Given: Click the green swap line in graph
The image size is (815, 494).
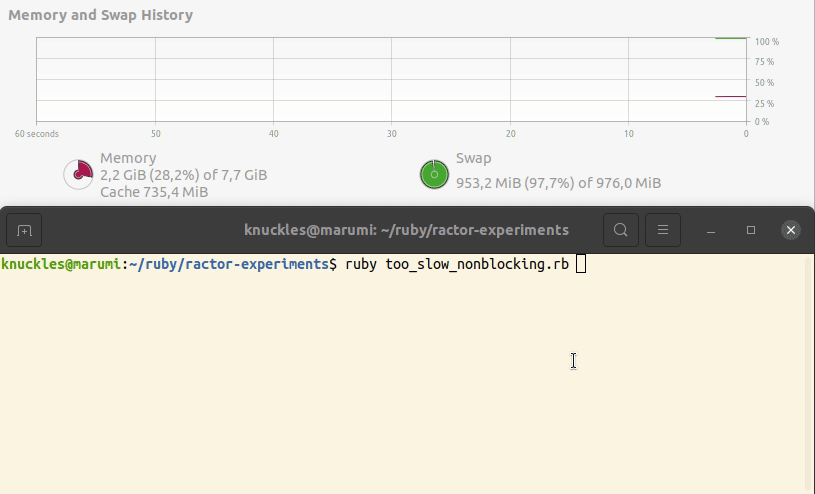Looking at the screenshot, I should (731, 38).
